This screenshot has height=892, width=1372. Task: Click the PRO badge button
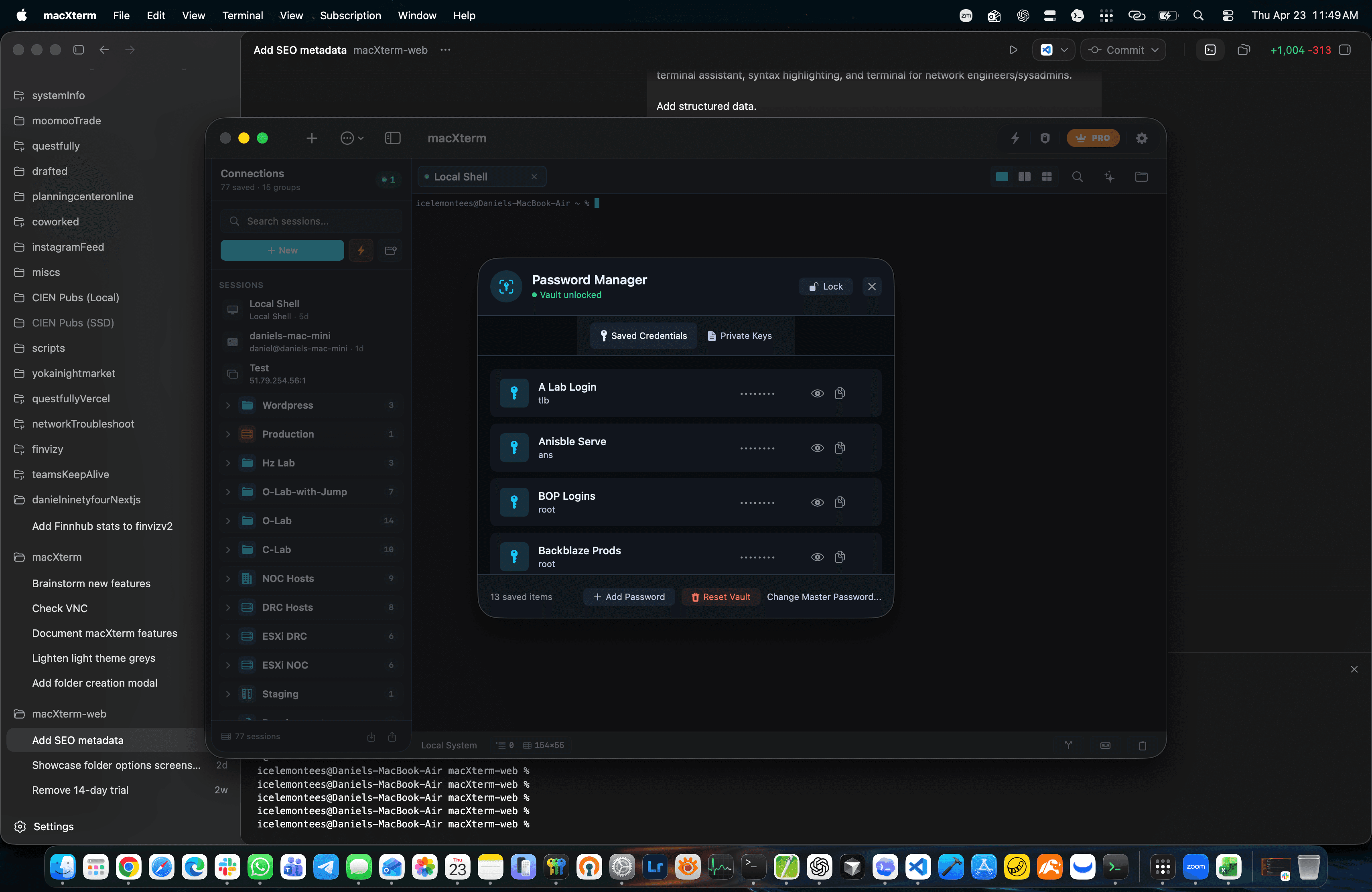click(1092, 138)
